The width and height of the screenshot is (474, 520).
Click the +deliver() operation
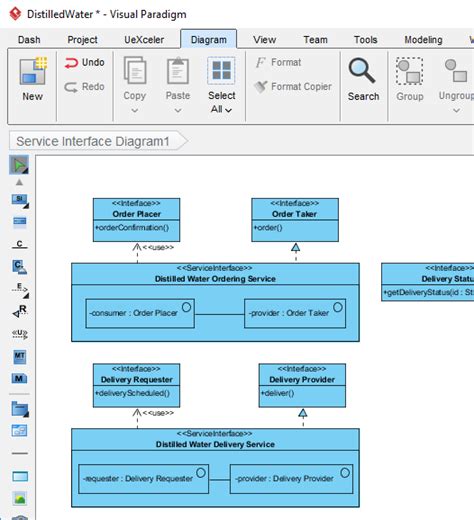[x=277, y=393]
